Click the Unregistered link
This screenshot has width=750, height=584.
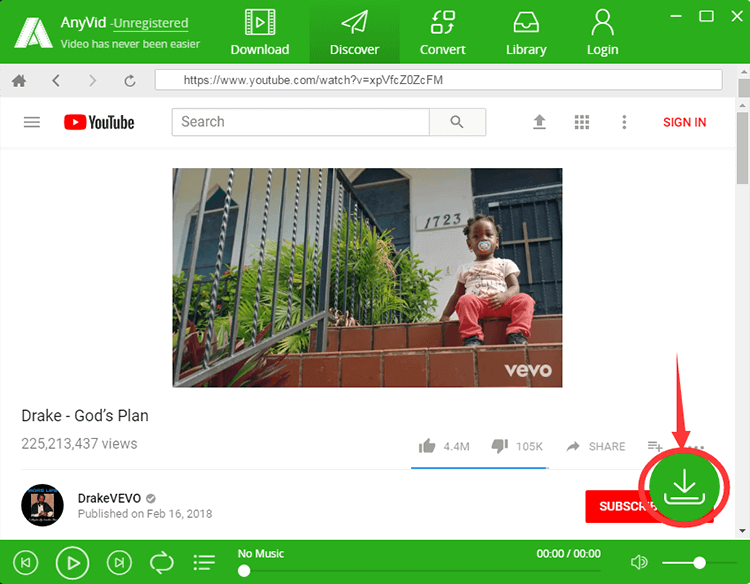click(151, 23)
